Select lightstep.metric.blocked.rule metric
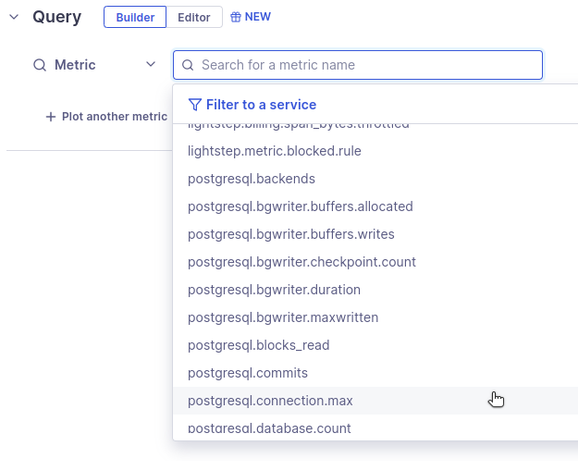Image resolution: width=578 pixels, height=461 pixels. coord(375,151)
